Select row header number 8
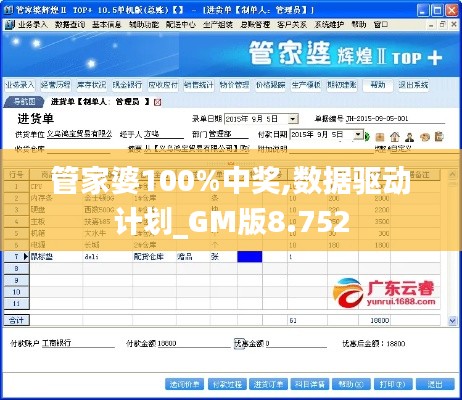462x400 pixels. tap(17, 268)
